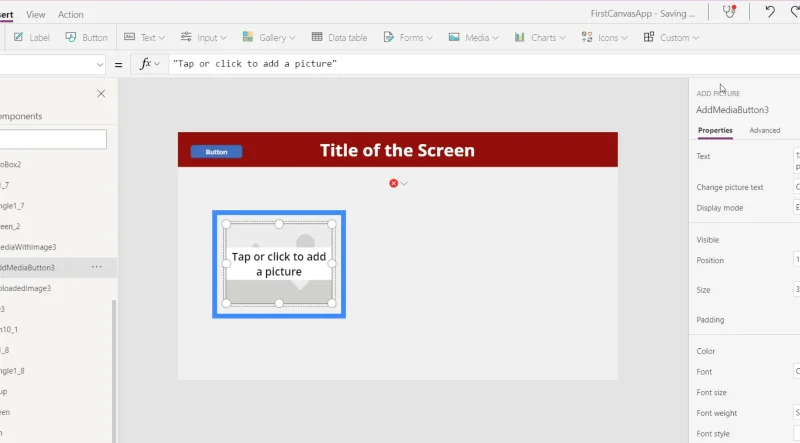Click the Display mode property label
This screenshot has height=443, width=800.
(x=719, y=208)
